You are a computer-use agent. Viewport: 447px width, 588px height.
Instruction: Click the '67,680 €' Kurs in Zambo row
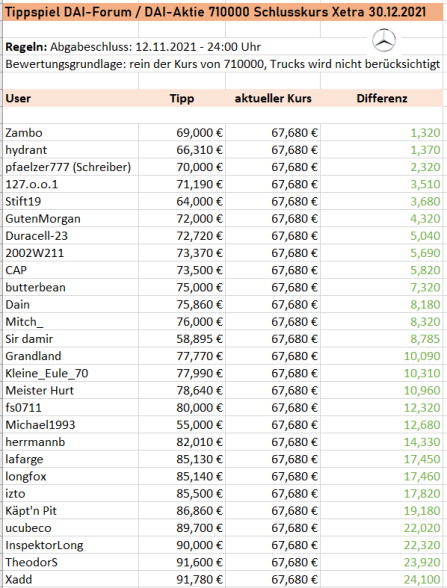click(x=294, y=133)
